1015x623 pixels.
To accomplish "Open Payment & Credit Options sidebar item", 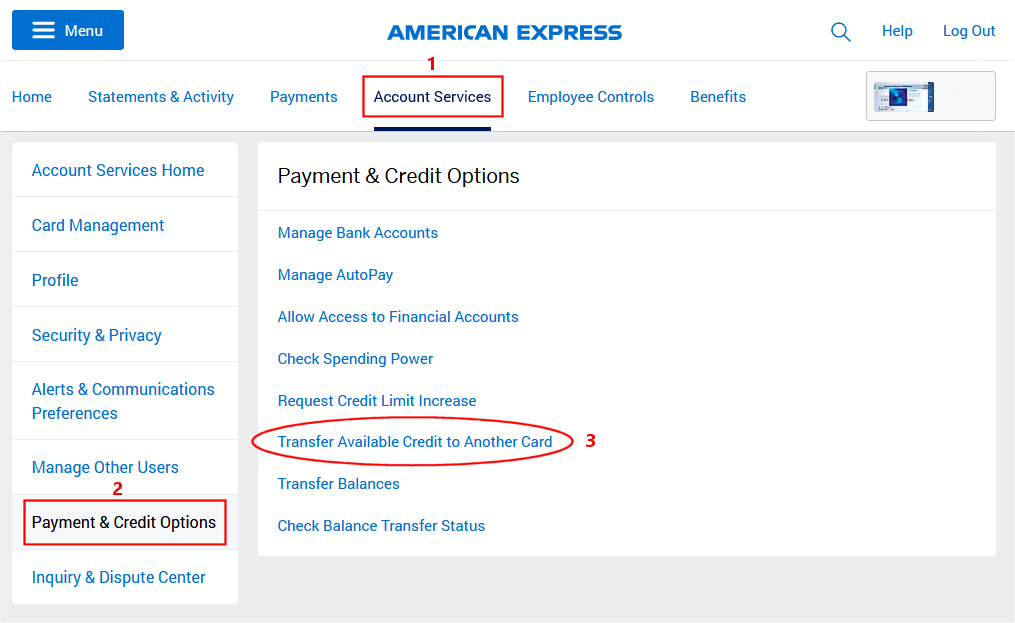I will click(x=124, y=523).
